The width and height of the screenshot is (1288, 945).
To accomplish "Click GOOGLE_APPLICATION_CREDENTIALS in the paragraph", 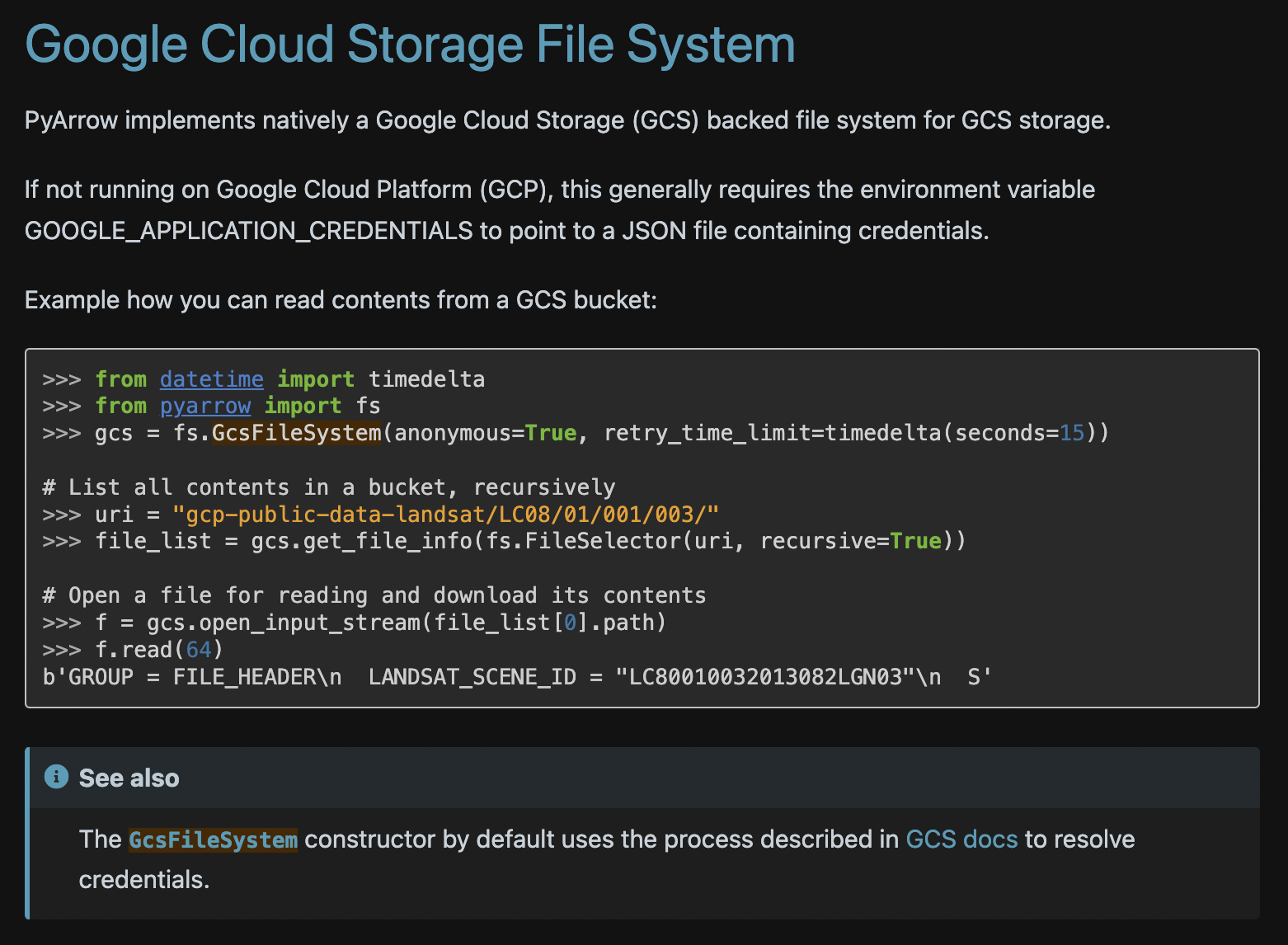I will [249, 231].
